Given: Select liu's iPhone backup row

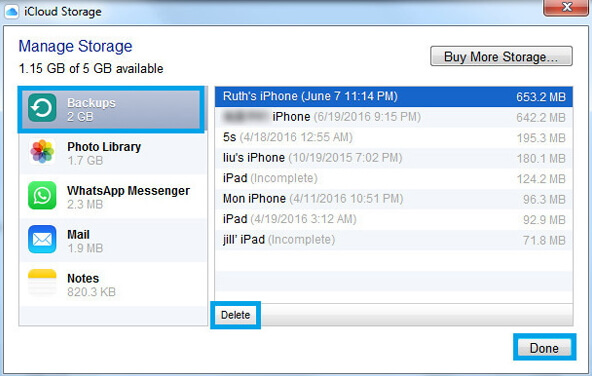Looking at the screenshot, I should pyautogui.click(x=394, y=158).
